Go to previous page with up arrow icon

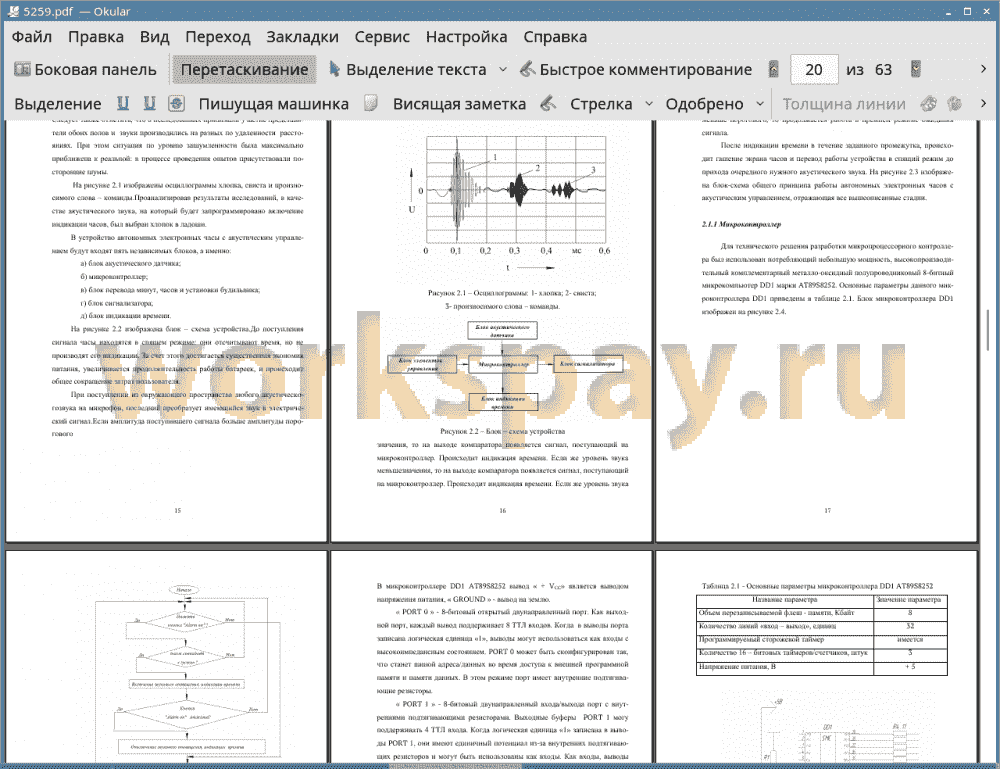coord(774,69)
